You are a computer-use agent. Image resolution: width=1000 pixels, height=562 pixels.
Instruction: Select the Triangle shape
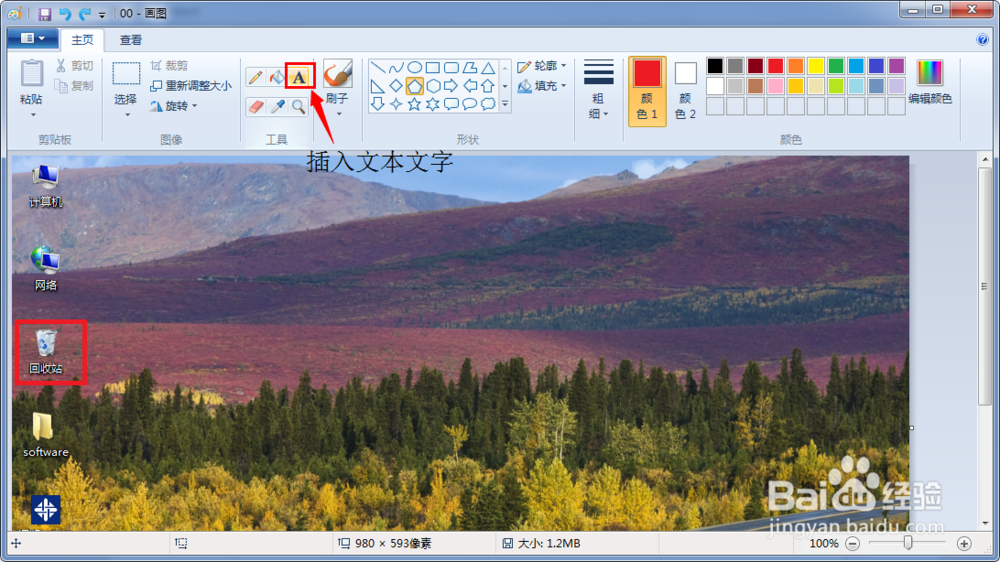(x=489, y=68)
